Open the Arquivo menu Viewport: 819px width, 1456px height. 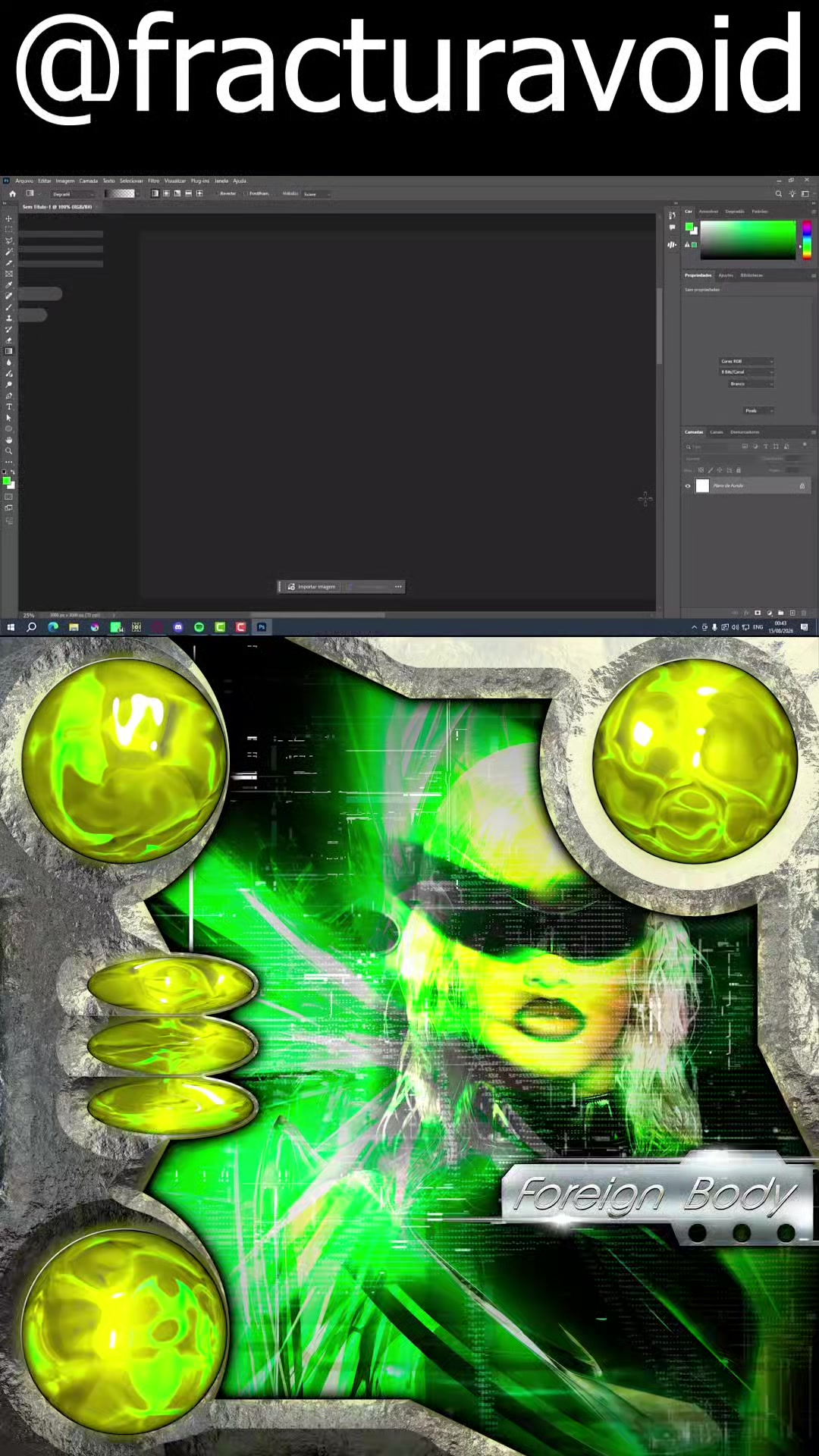24,180
